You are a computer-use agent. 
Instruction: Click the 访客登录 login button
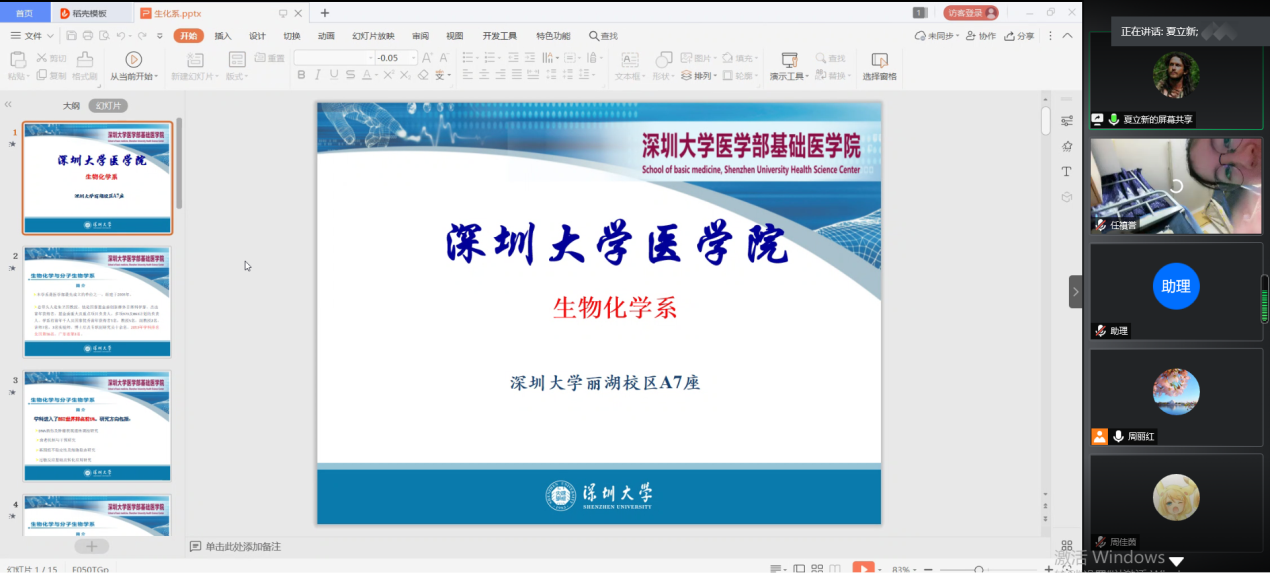coord(970,13)
